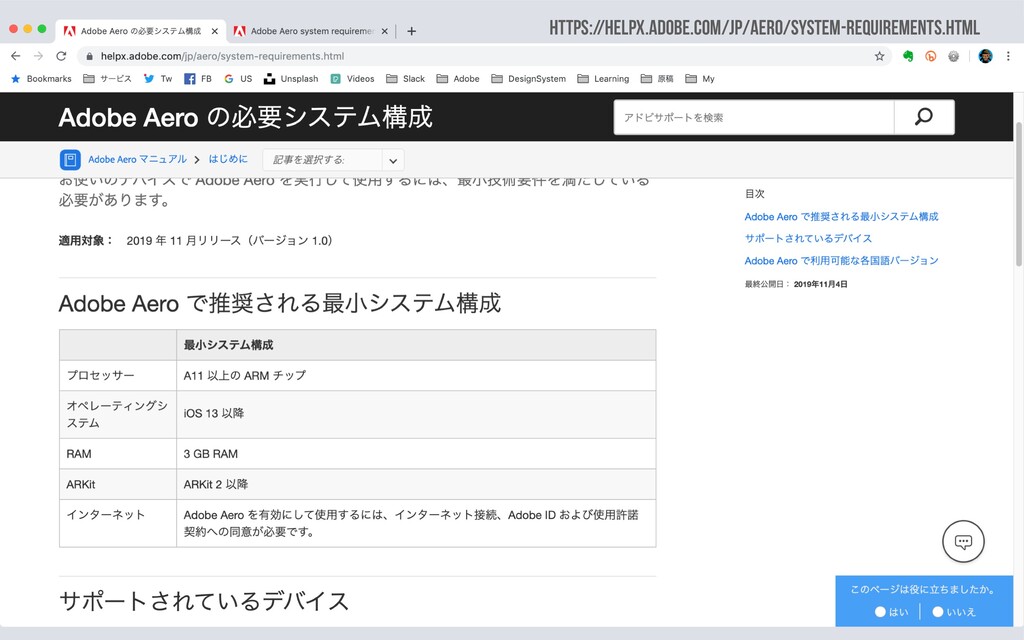Screen dimensions: 1024x640
Task: Click the アドビサポートを検索 search field
Action: point(754,118)
